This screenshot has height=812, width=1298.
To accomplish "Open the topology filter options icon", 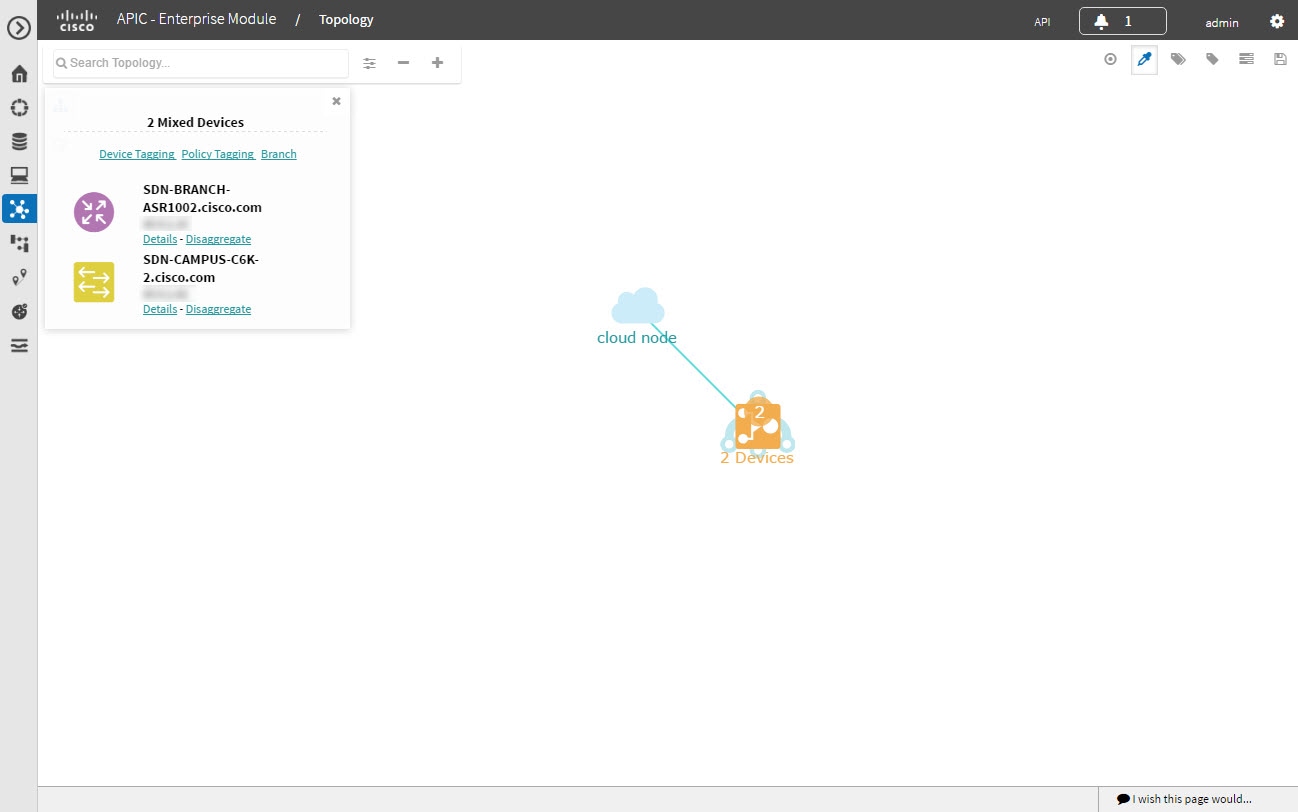I will 369,62.
